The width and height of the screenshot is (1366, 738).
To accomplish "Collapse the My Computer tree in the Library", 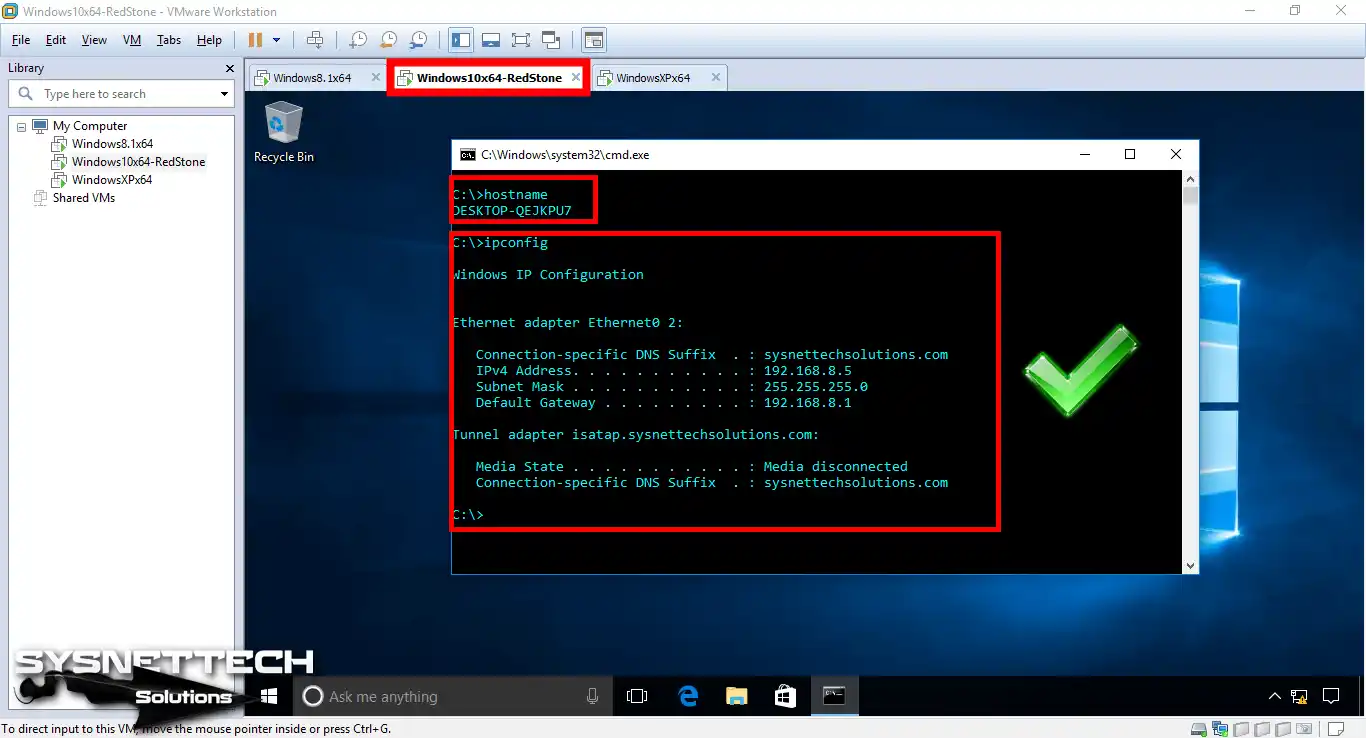I will [21, 125].
